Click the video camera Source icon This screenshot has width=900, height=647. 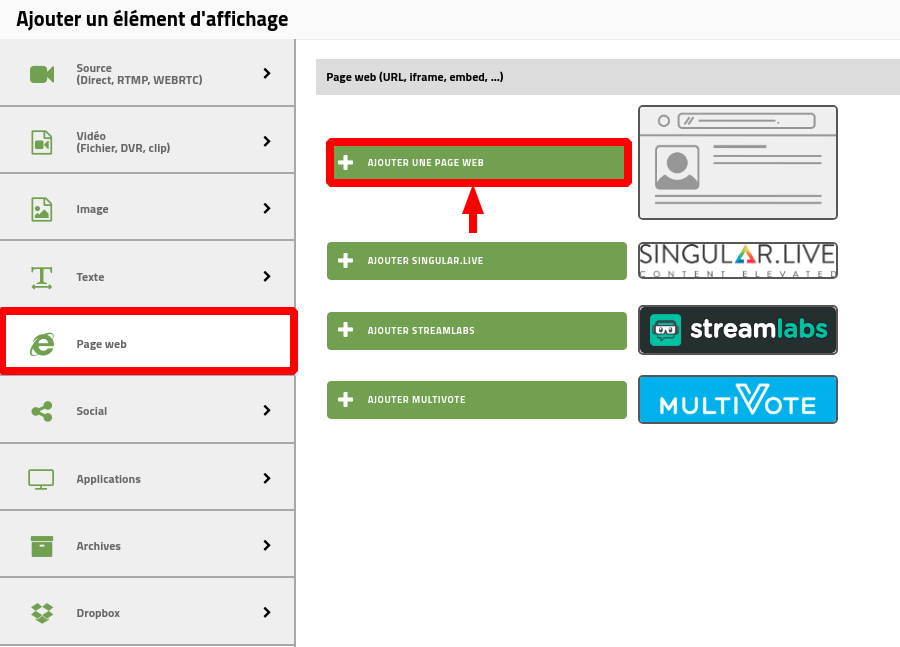(x=42, y=74)
